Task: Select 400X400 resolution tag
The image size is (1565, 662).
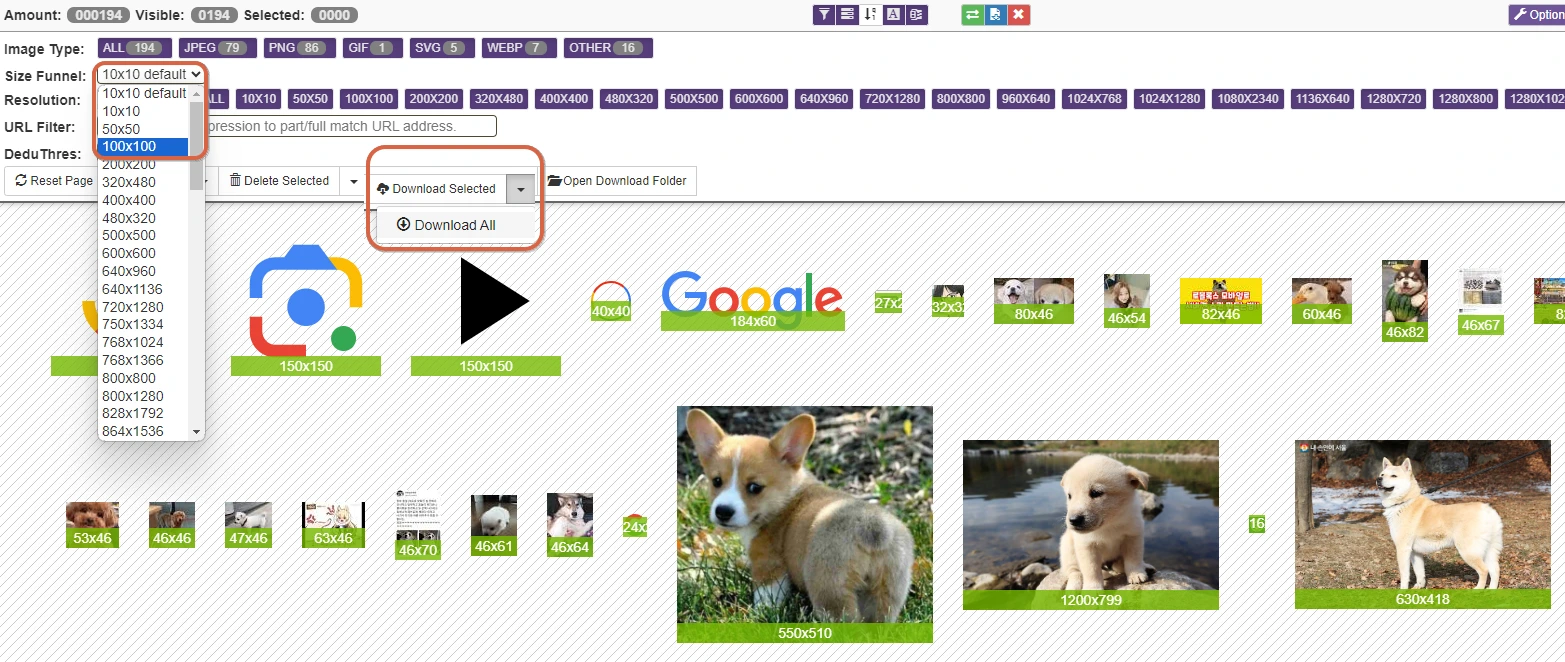Action: 565,99
